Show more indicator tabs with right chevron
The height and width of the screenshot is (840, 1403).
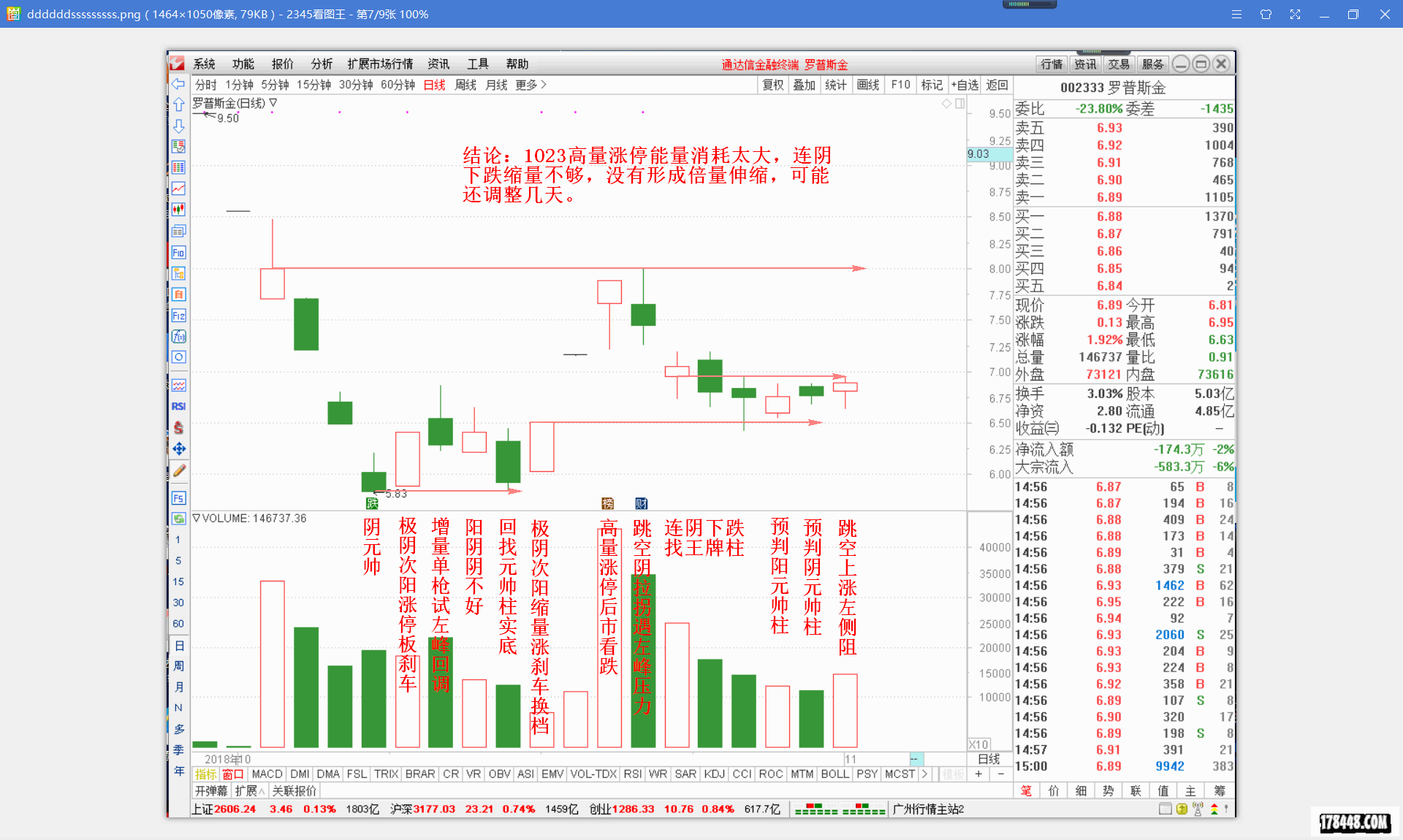(x=925, y=774)
